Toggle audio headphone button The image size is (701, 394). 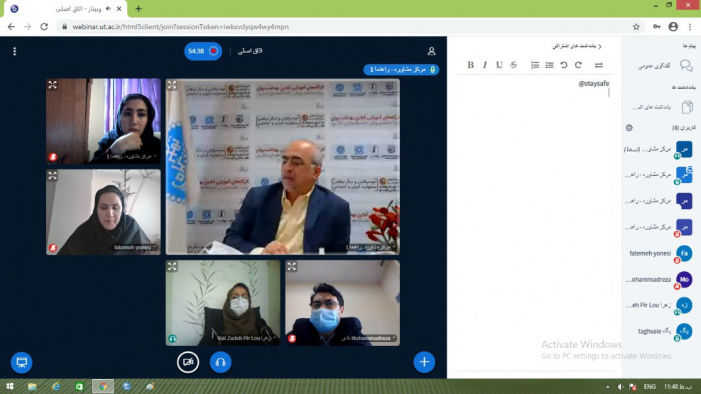coord(220,362)
